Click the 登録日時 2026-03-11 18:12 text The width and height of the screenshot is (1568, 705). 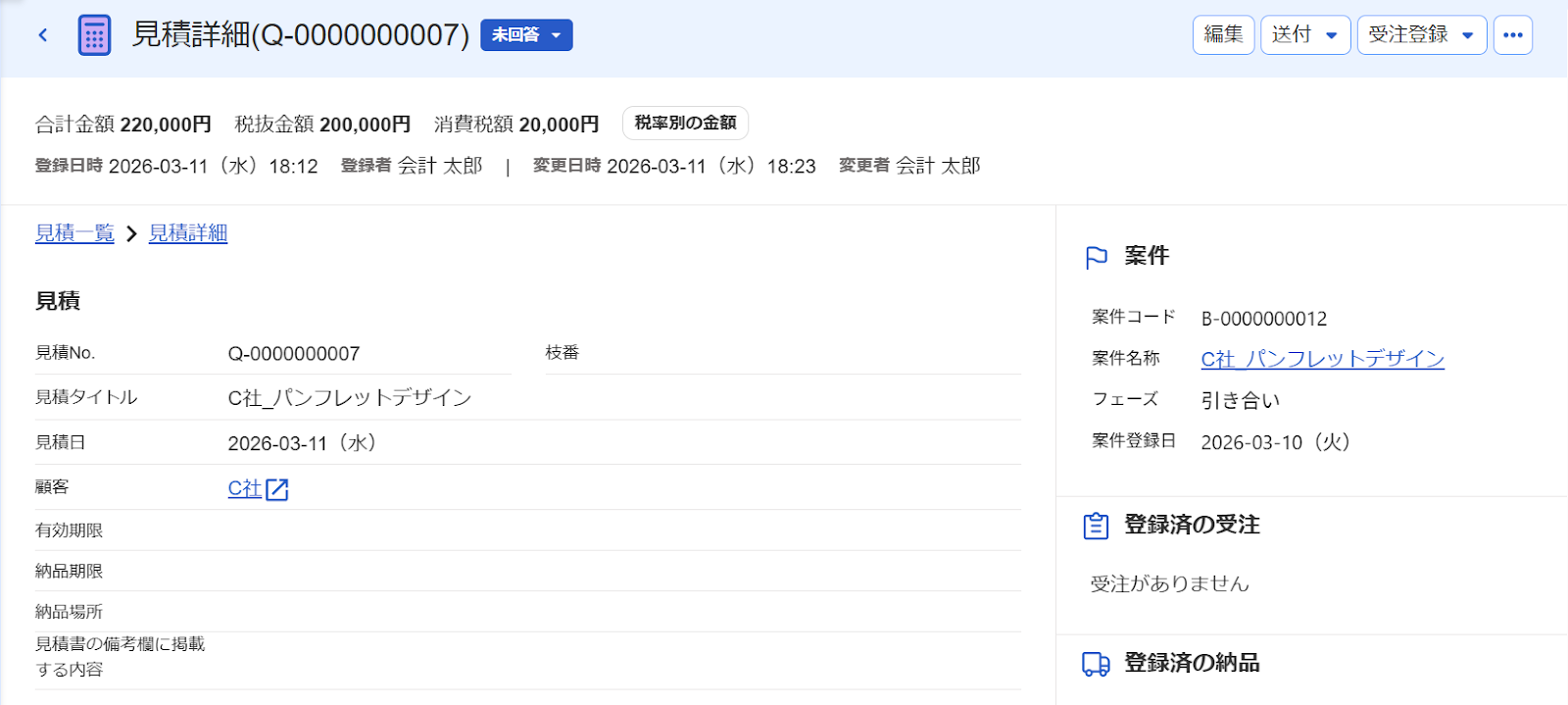[x=176, y=167]
